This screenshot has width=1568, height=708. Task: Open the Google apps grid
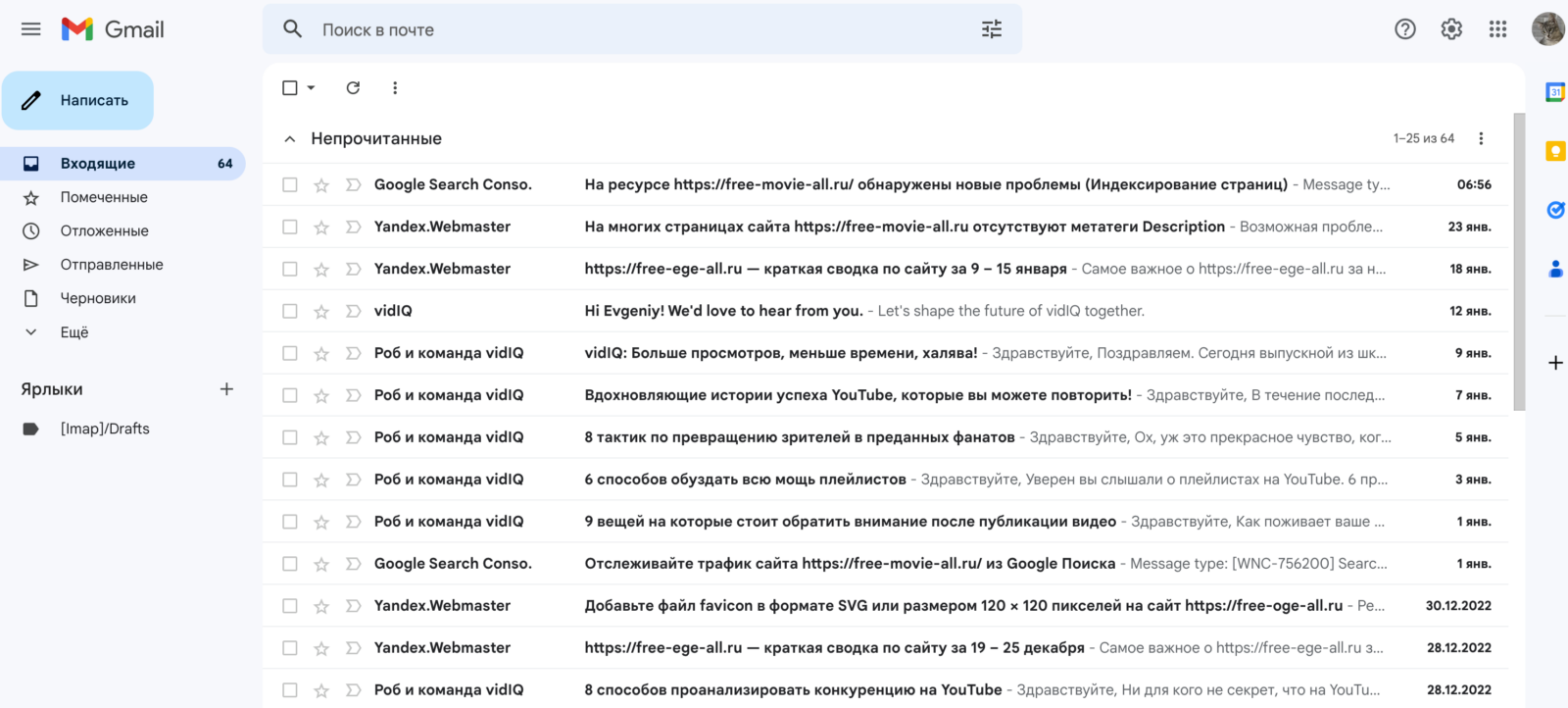pos(1497,29)
